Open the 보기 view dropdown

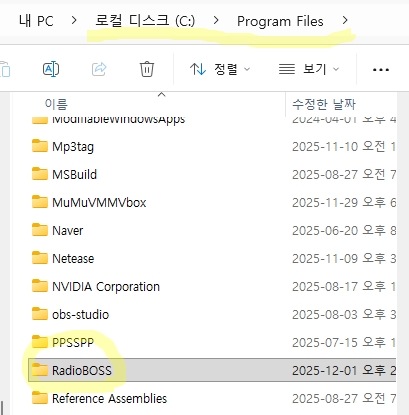tap(309, 69)
